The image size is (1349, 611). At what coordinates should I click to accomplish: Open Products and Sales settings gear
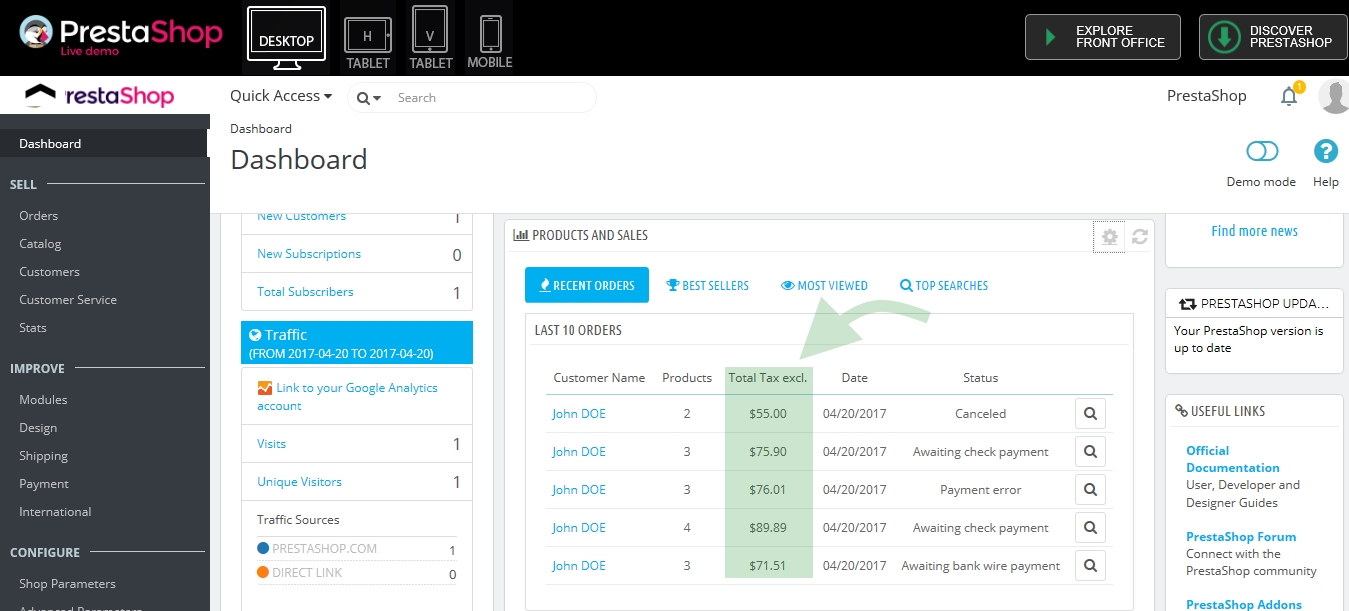click(1109, 237)
